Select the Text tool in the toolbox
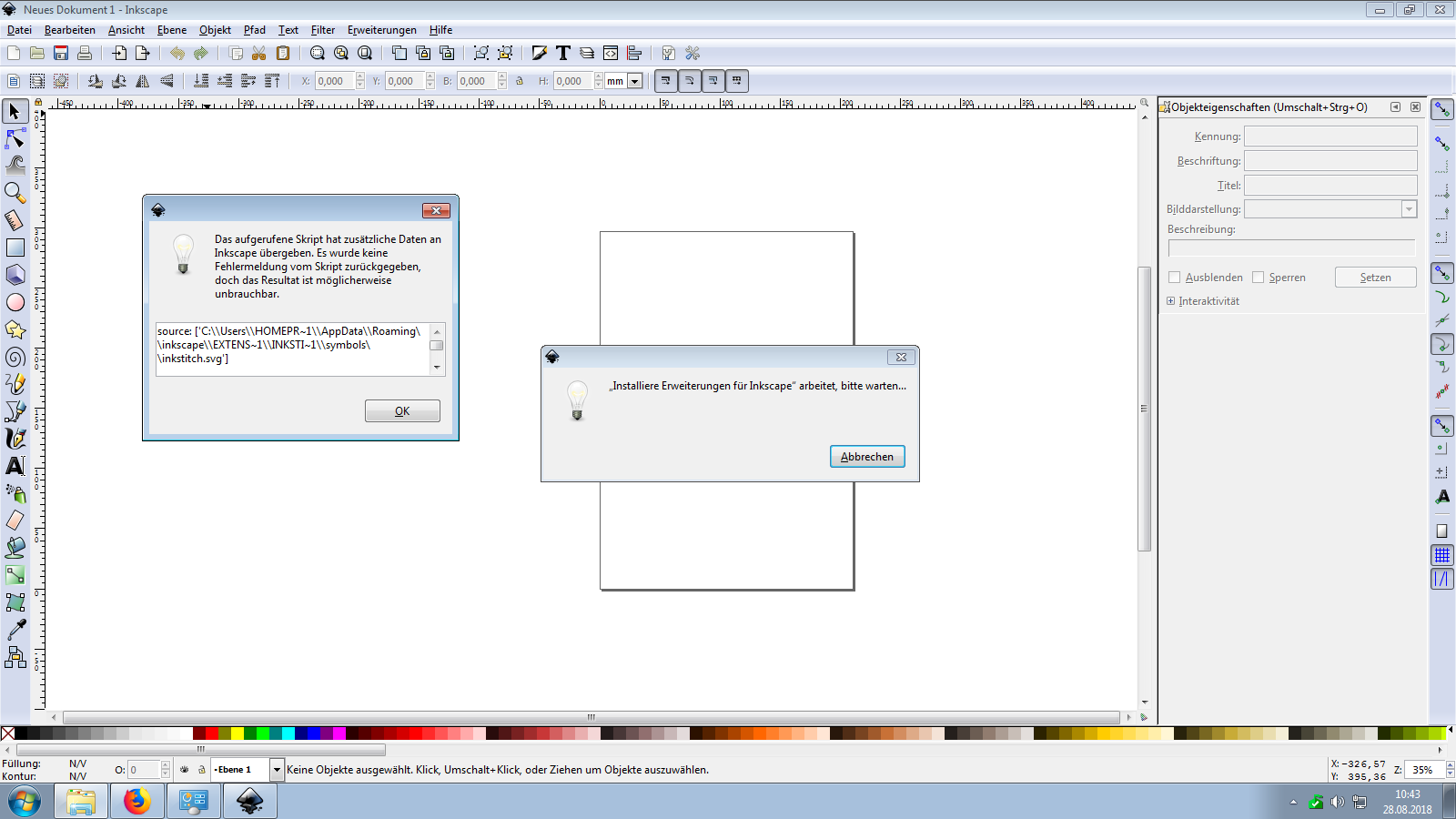This screenshot has height=819, width=1456. (x=15, y=466)
